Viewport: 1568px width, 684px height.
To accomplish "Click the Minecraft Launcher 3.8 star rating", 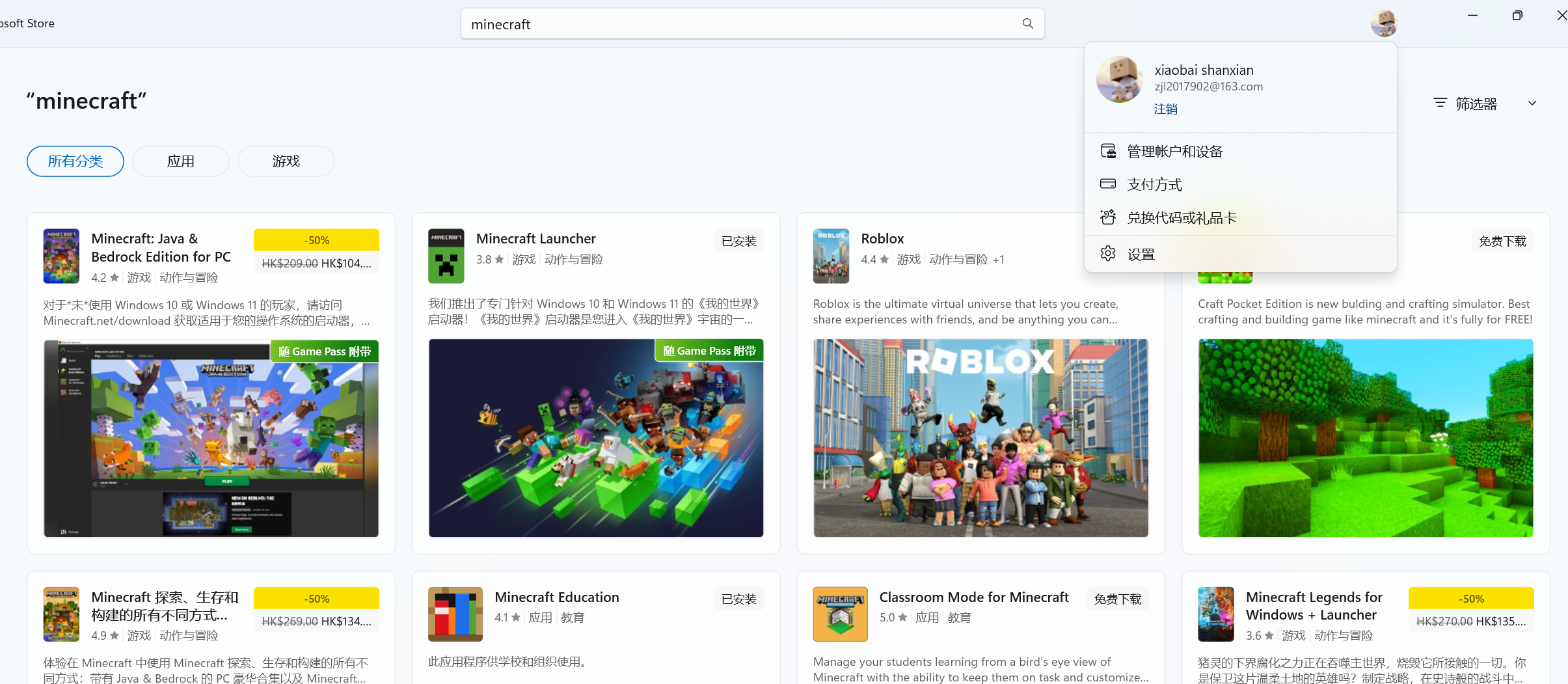I will [490, 260].
